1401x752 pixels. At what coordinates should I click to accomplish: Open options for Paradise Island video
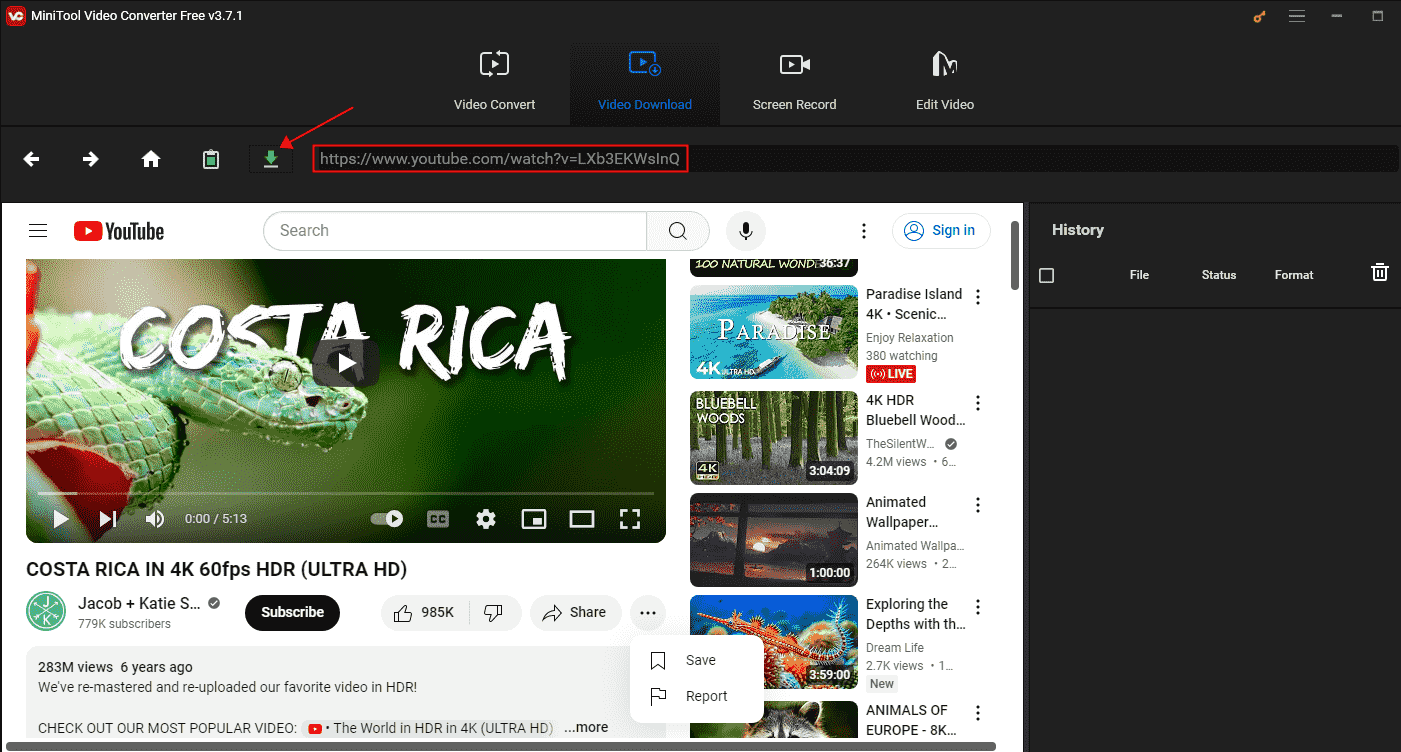coord(978,297)
